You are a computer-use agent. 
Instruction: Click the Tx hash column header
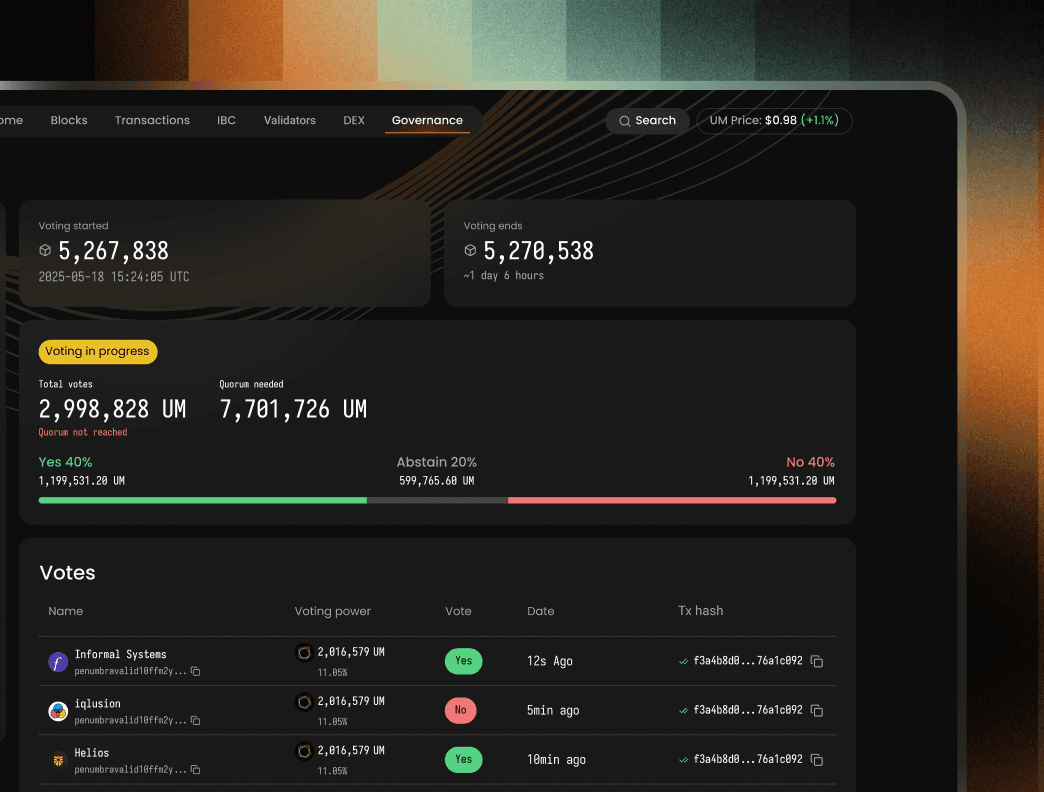700,610
